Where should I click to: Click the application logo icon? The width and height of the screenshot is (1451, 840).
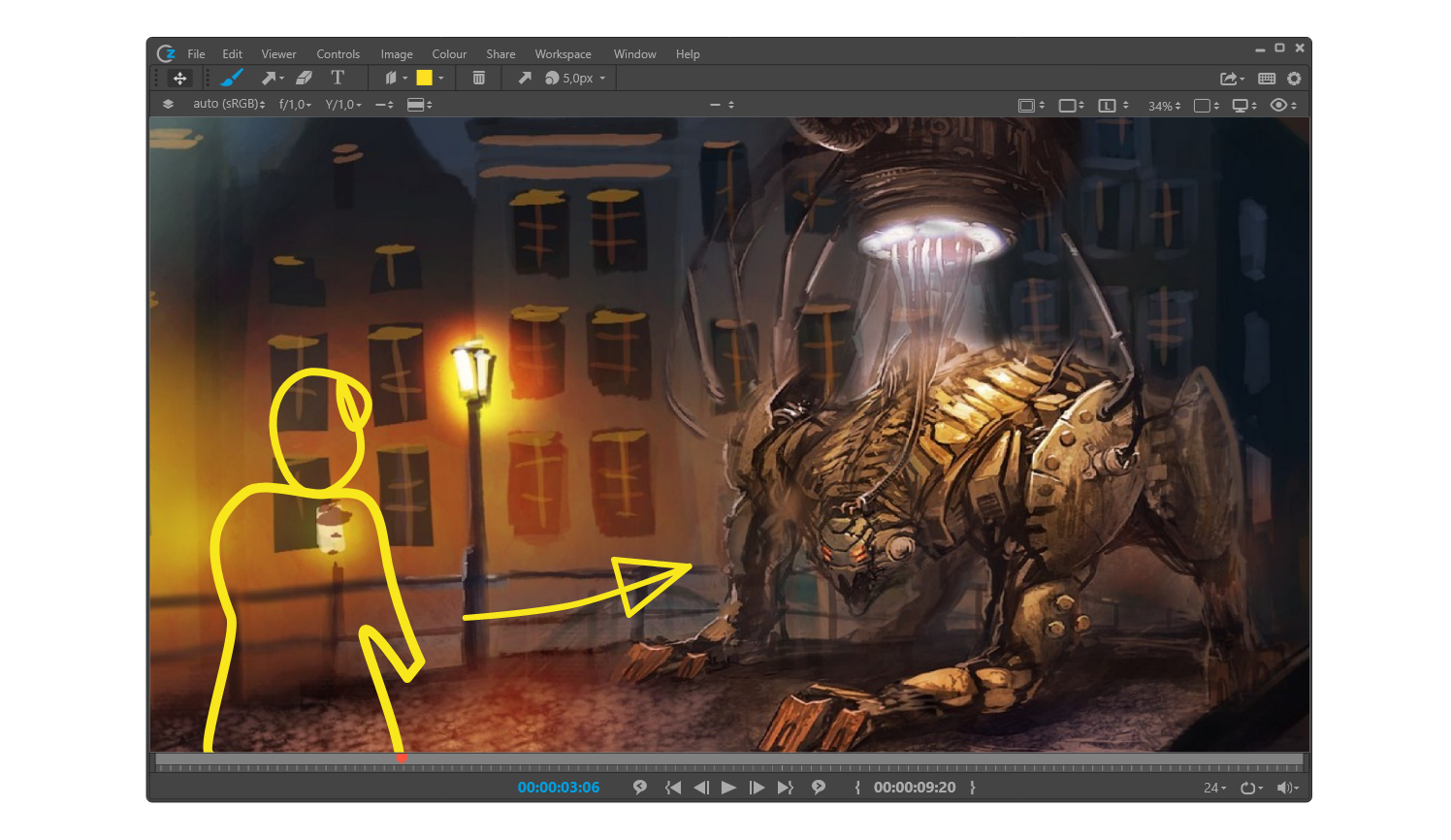(x=166, y=54)
